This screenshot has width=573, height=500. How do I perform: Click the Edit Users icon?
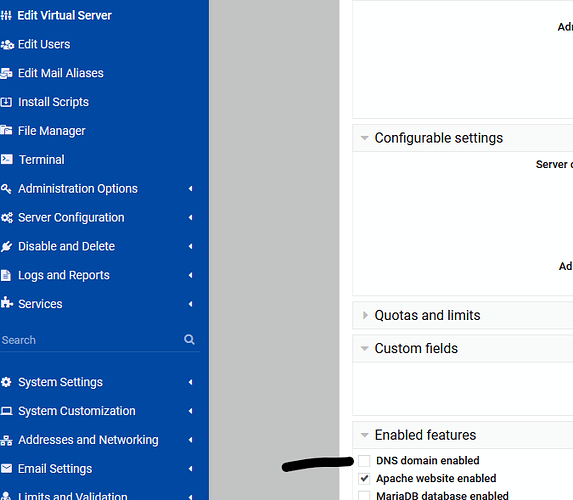coord(7,45)
